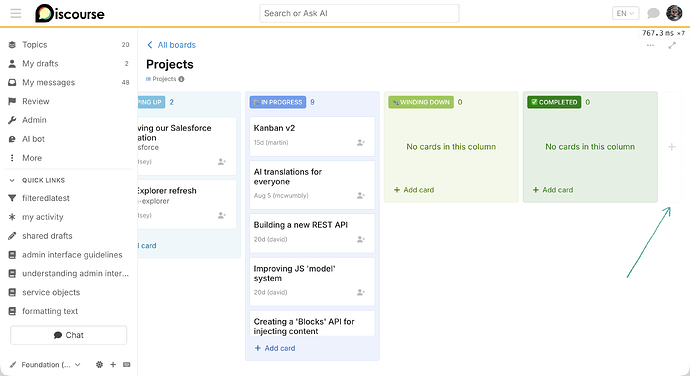
Task: Open Creating a 'Blocks' API card
Action: click(304, 326)
